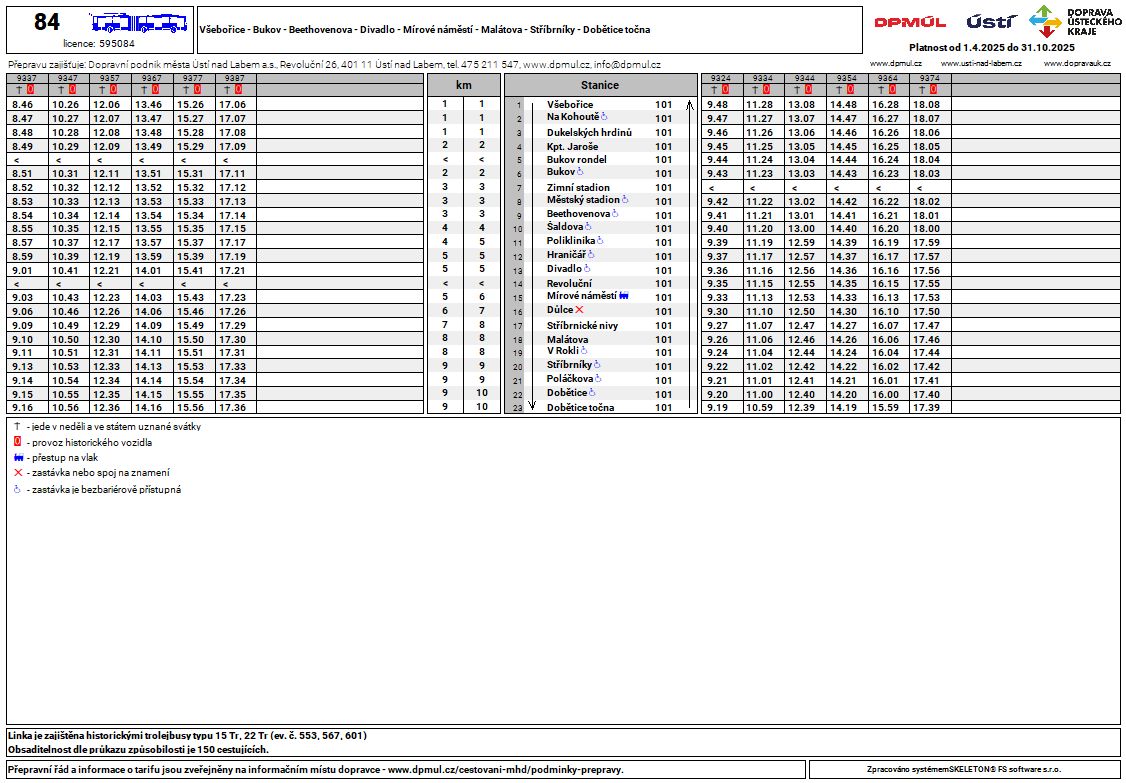Click the red X symbol in the legend
Screen dimensions: 1126x783
(18, 473)
